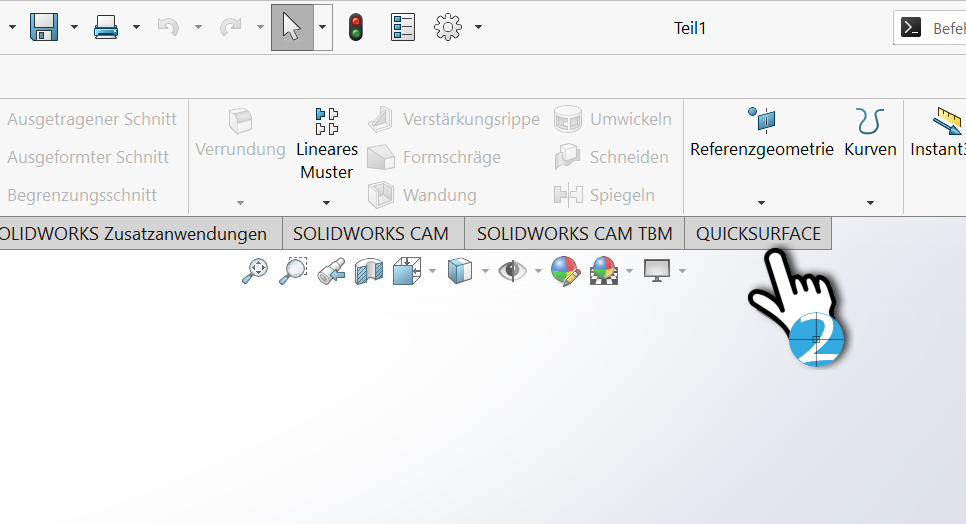Click the View Orientation icon
Viewport: 966px width, 524px height.
point(407,271)
